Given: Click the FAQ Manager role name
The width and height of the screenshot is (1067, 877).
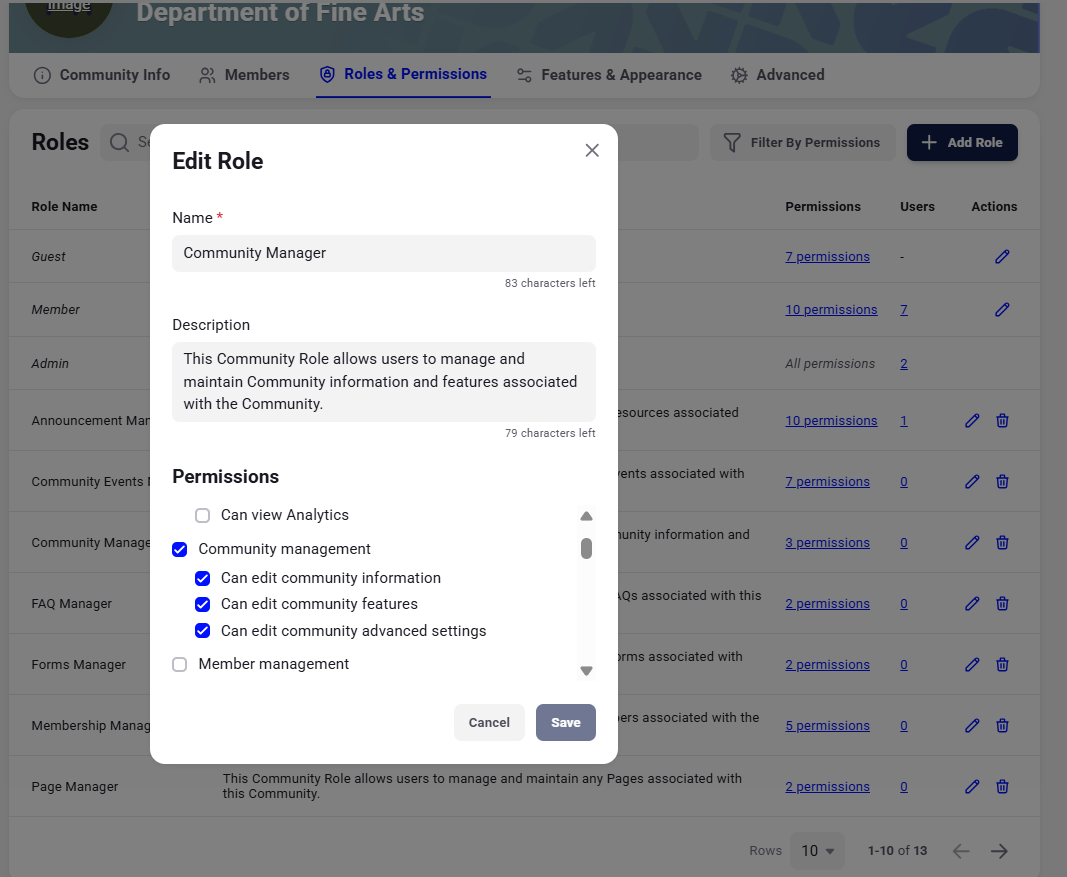Looking at the screenshot, I should pos(71,603).
